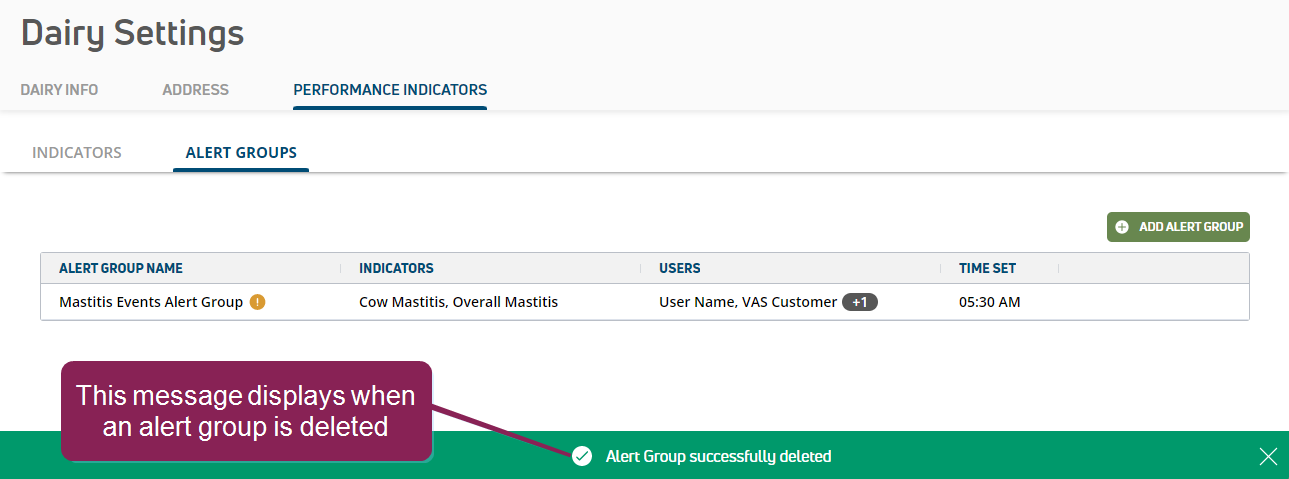
Task: Open the Address tab
Action: 195,90
